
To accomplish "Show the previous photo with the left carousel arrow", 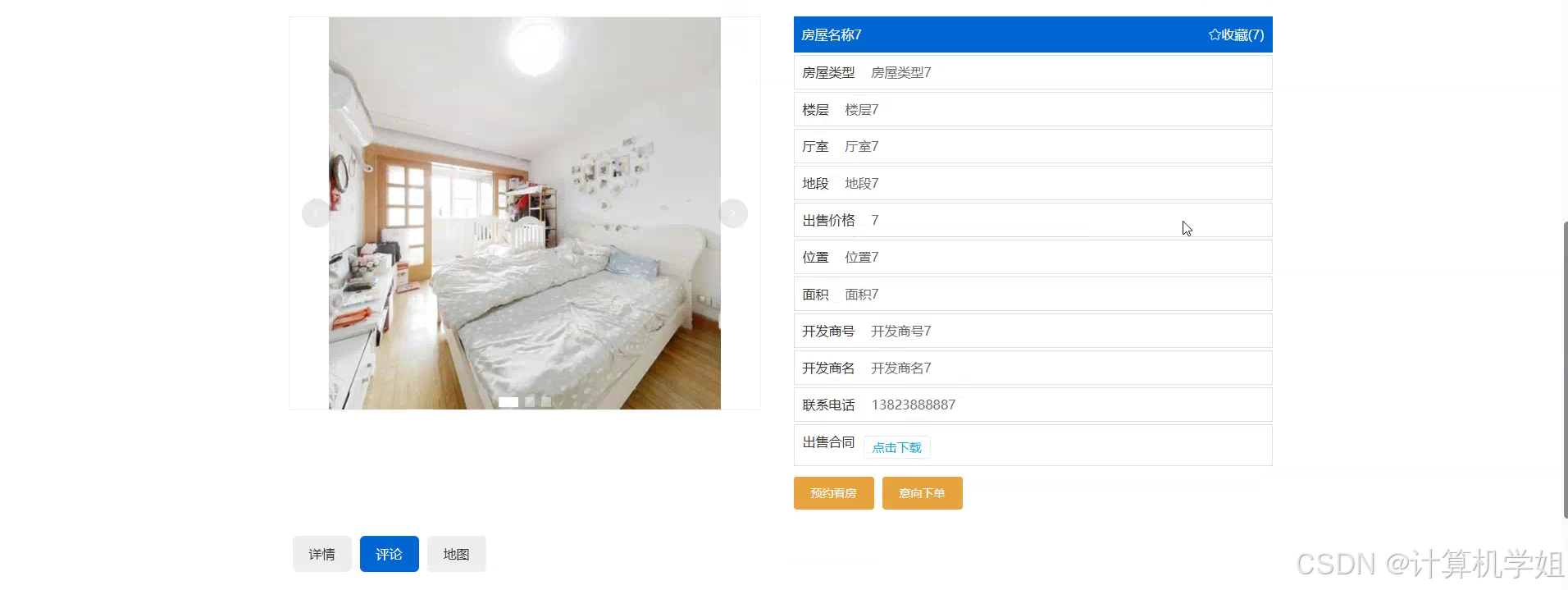I will 316,213.
